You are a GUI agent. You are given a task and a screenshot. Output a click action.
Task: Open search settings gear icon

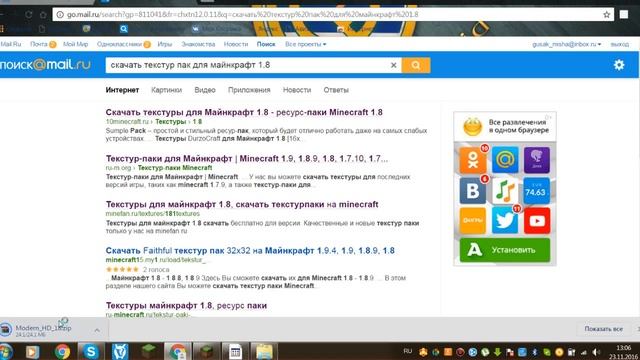point(619,64)
